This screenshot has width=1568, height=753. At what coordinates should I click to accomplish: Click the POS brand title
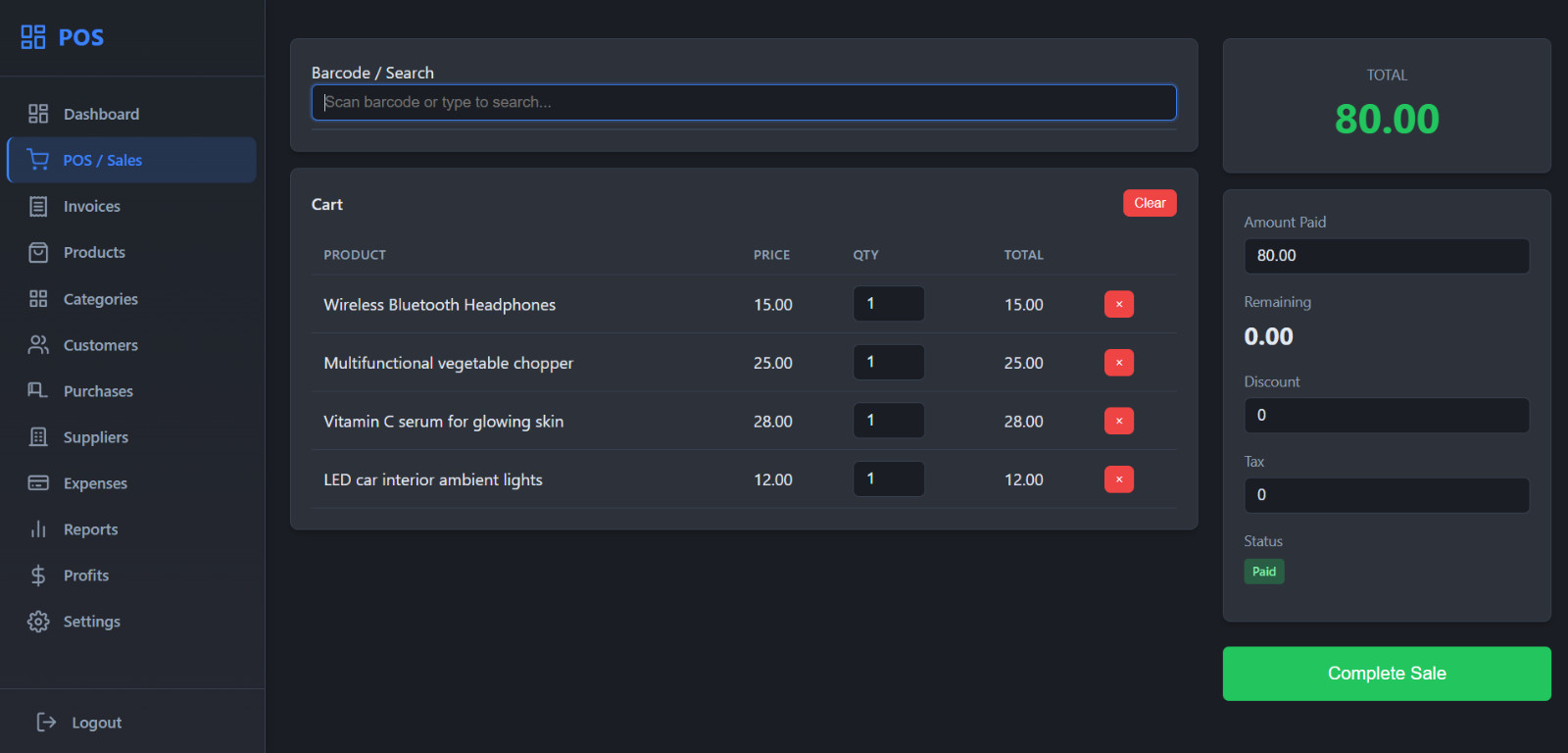click(x=81, y=37)
